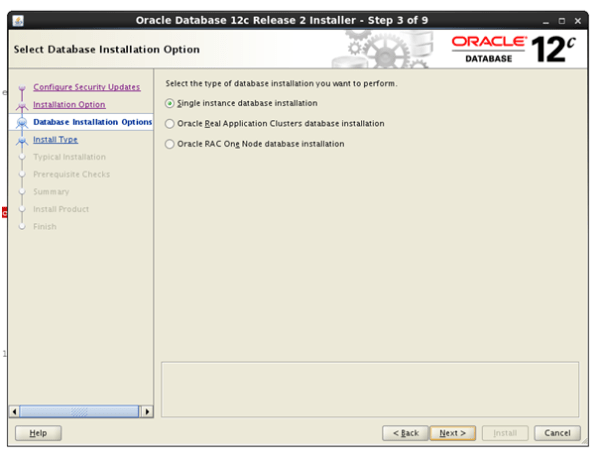Go to the Installation Option step

68,104
